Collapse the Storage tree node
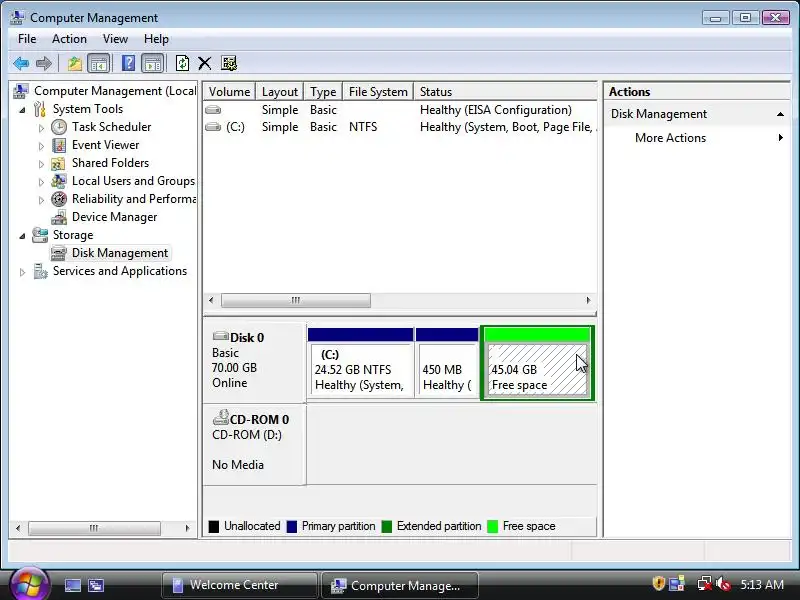The image size is (800, 600). point(22,236)
